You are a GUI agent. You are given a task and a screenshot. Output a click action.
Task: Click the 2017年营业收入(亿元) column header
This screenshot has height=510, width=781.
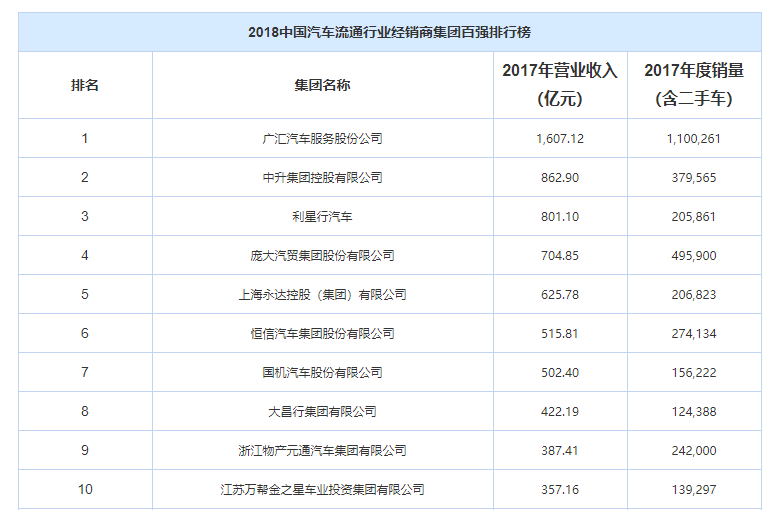tap(560, 85)
